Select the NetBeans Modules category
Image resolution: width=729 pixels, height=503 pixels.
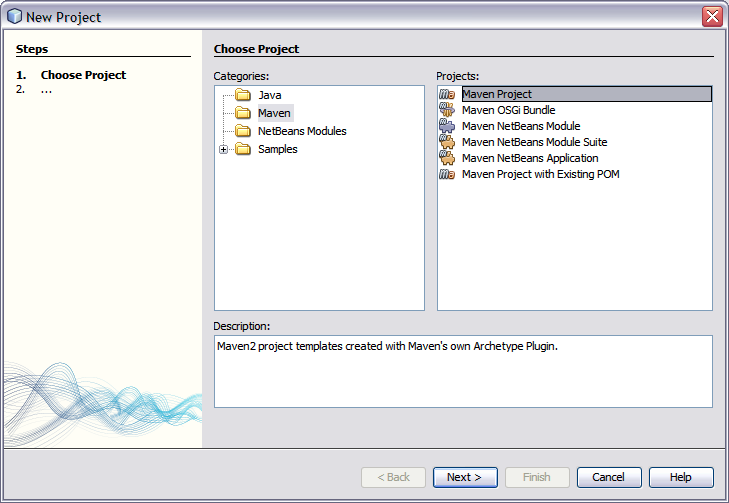point(302,131)
